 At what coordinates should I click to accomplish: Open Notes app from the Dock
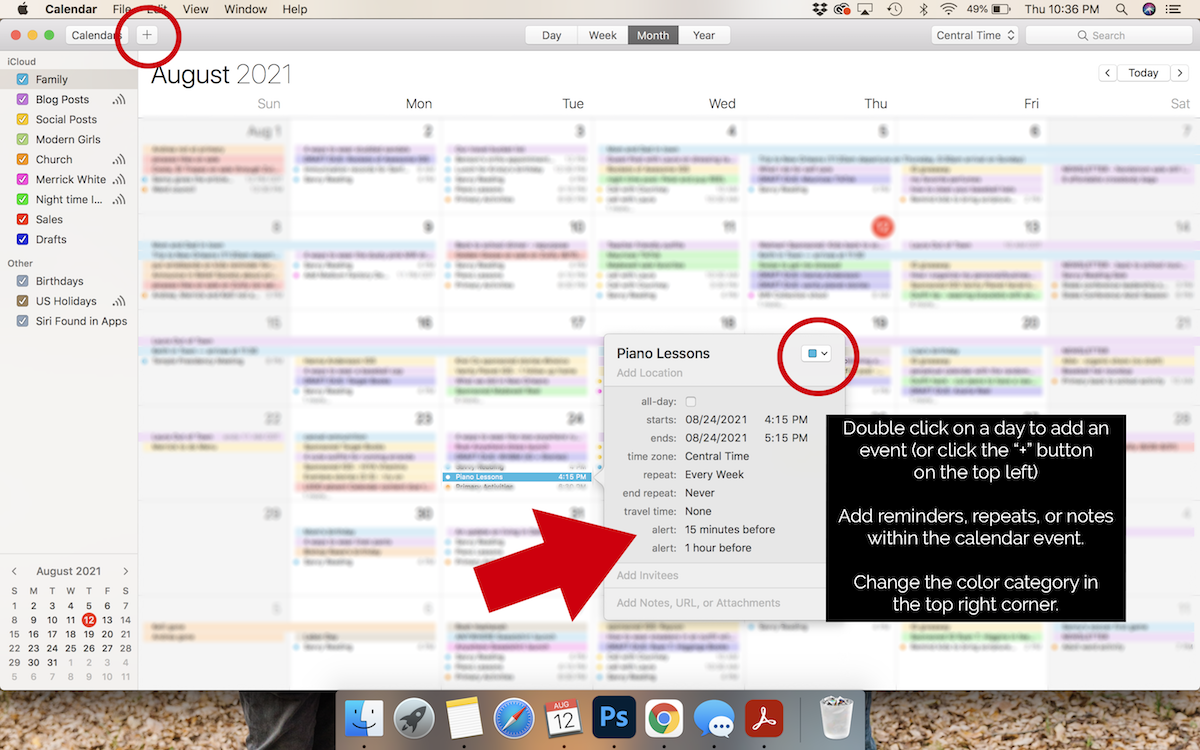coord(464,718)
